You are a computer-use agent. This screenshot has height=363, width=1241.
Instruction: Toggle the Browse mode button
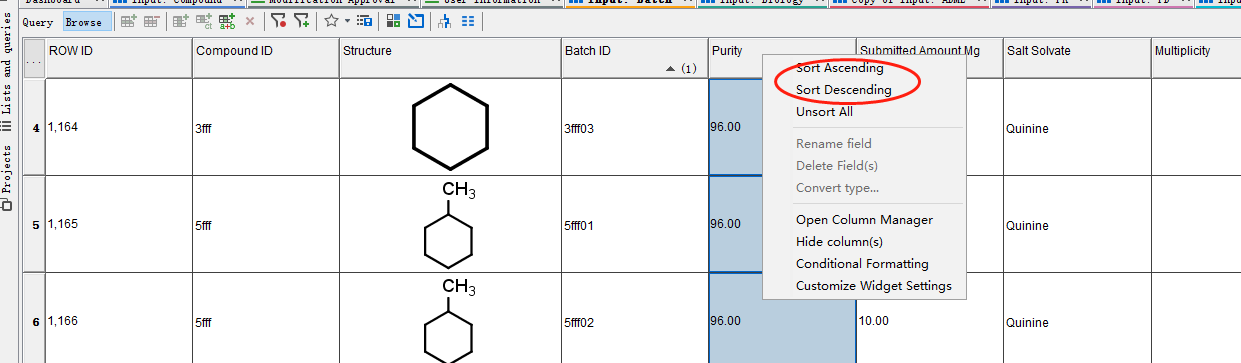coord(83,21)
